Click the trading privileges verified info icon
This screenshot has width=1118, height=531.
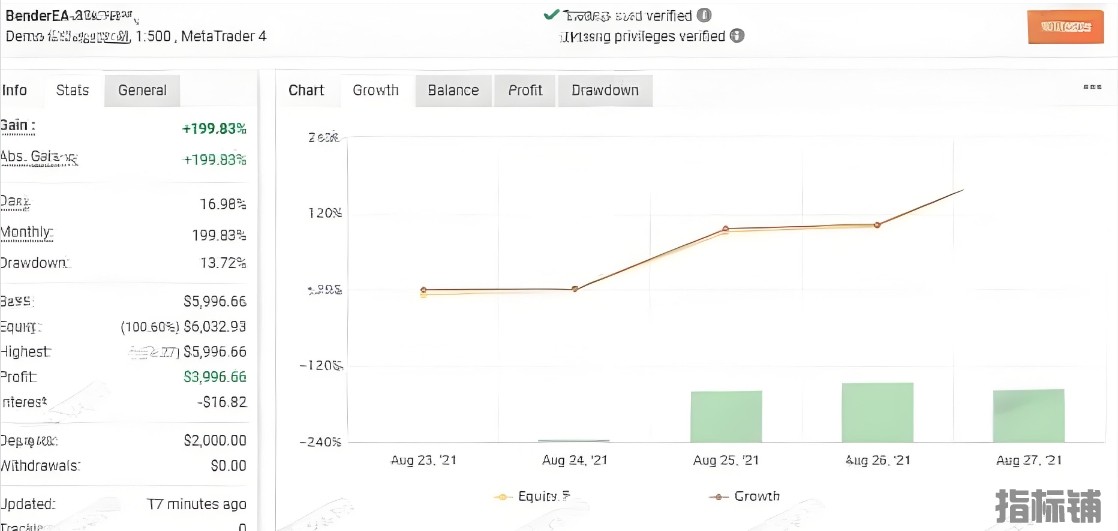pos(737,36)
